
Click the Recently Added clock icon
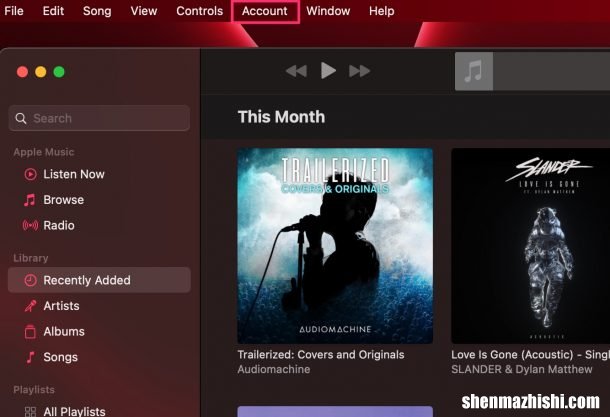pyautogui.click(x=30, y=280)
